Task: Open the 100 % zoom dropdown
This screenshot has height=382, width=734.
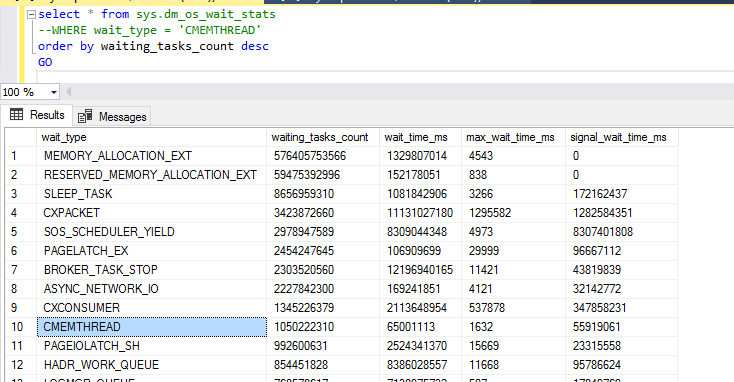Action: tap(54, 92)
